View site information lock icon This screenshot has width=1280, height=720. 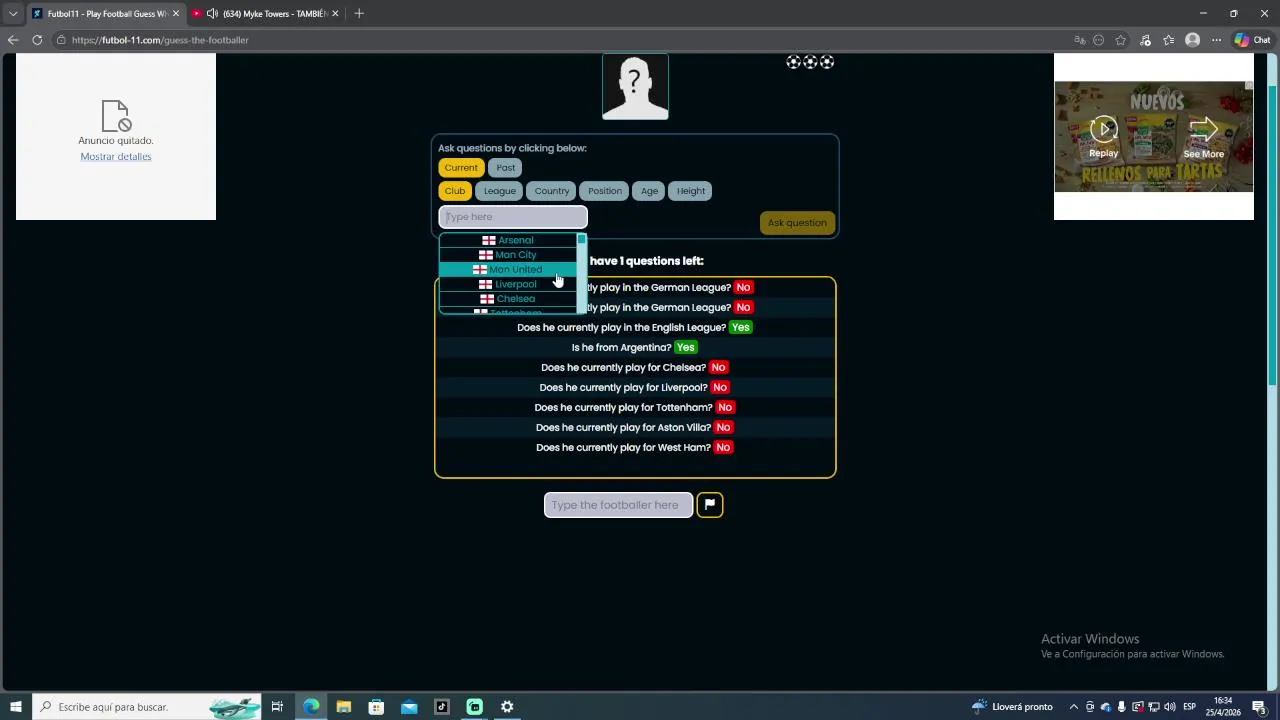(61, 40)
